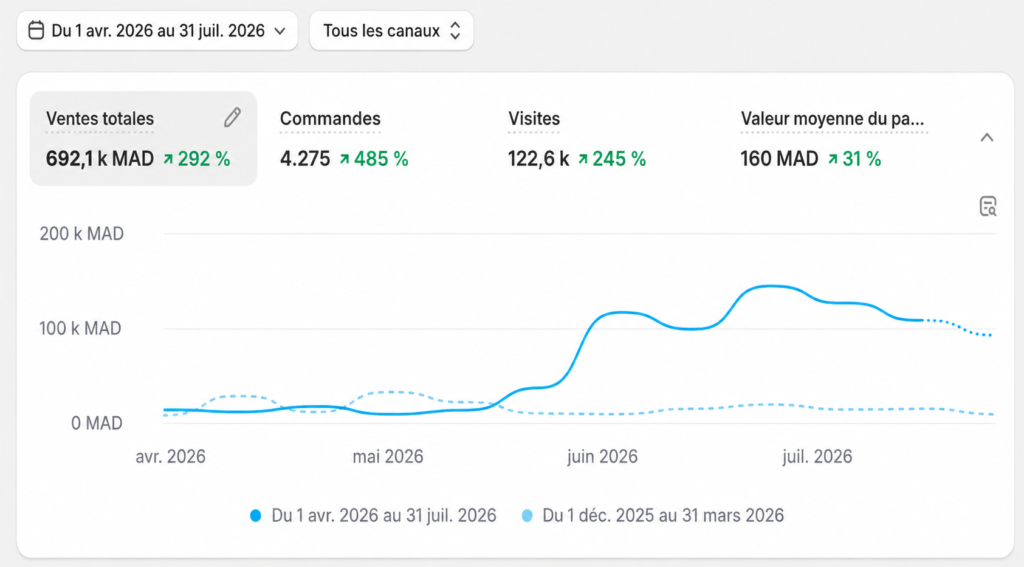Viewport: 1024px width, 567px height.
Task: Click the chart peak near juil. 2026
Action: tap(773, 286)
